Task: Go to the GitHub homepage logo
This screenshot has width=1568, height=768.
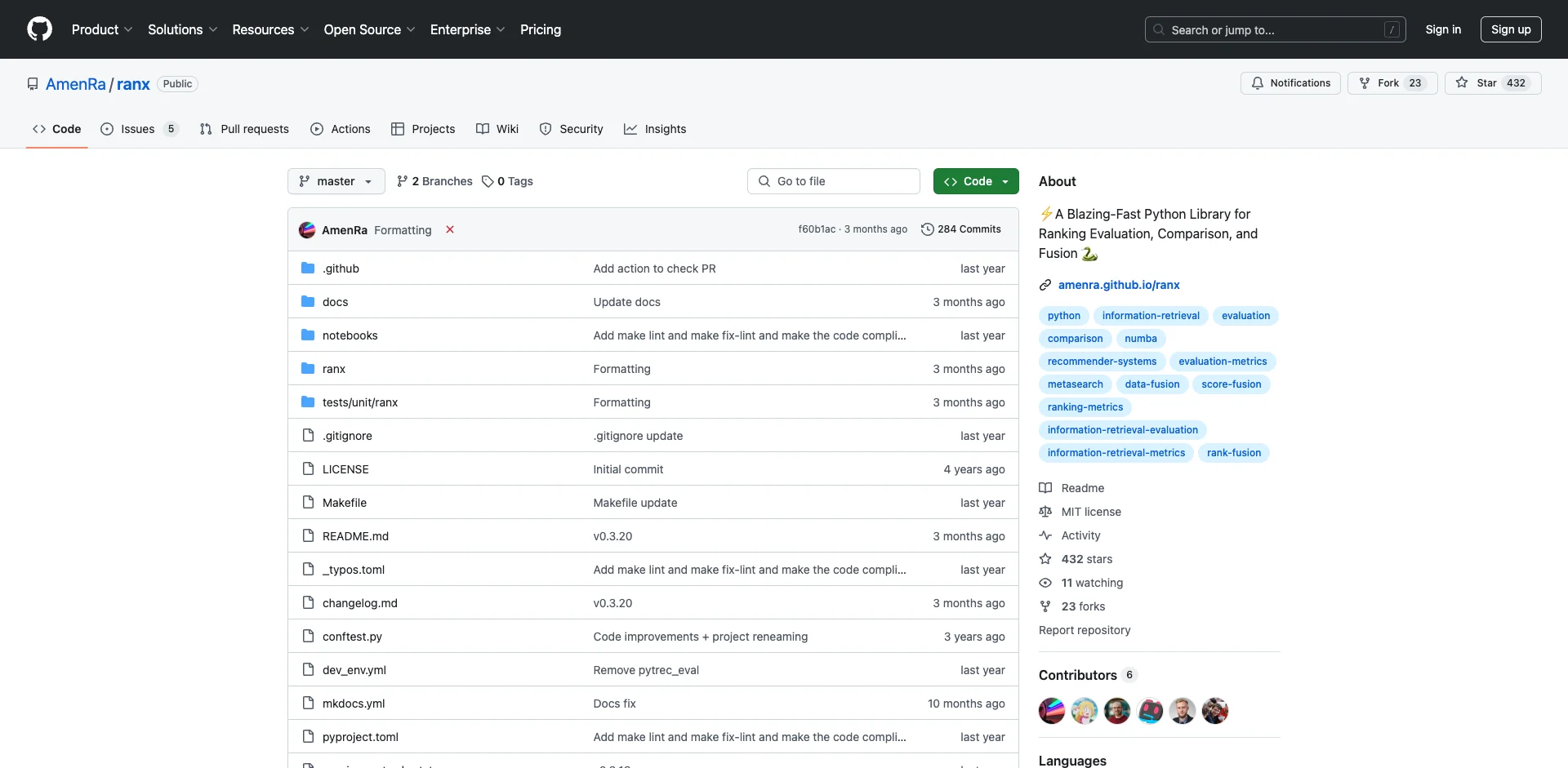Action: point(39,29)
